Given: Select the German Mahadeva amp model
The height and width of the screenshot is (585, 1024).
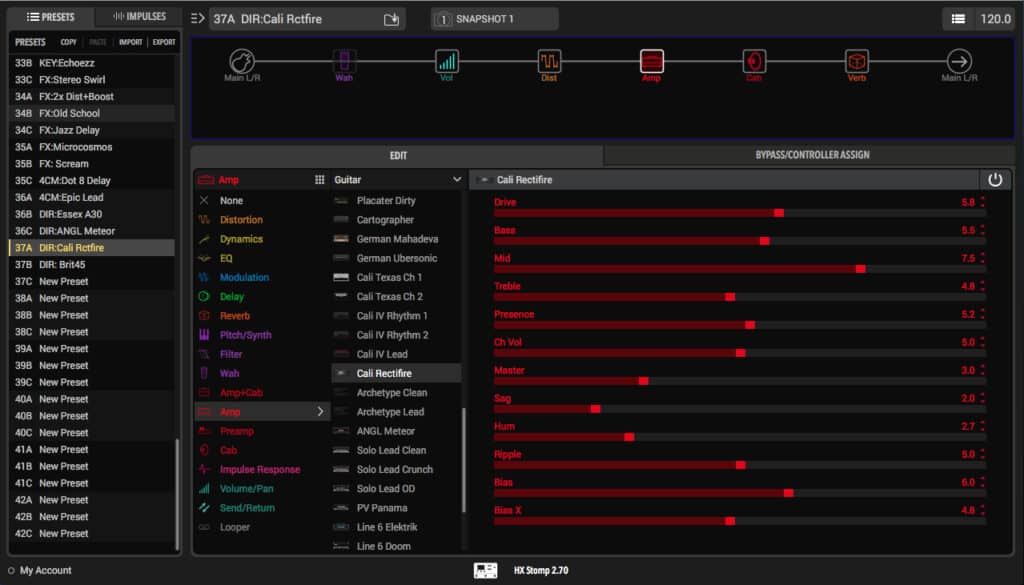Looking at the screenshot, I should (x=396, y=239).
